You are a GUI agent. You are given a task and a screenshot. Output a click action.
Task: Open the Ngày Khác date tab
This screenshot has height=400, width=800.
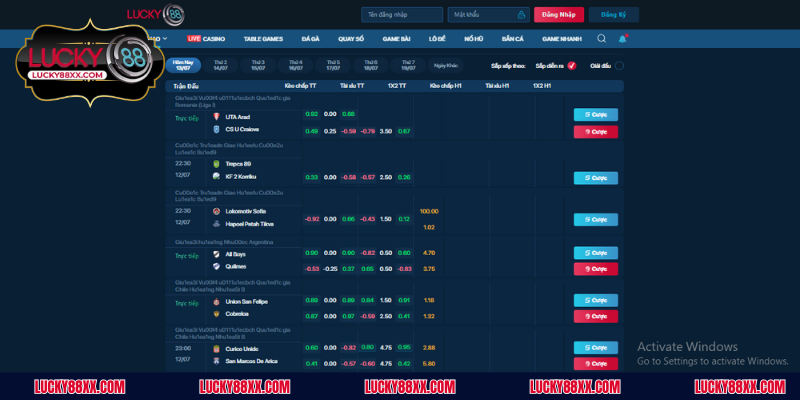tap(446, 65)
